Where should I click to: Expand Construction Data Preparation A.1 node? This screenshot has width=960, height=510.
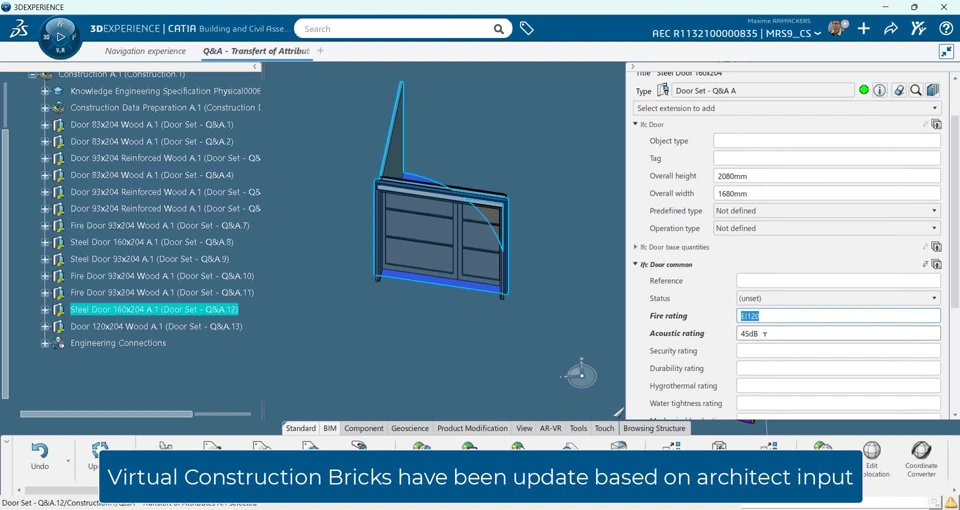pyautogui.click(x=45, y=108)
